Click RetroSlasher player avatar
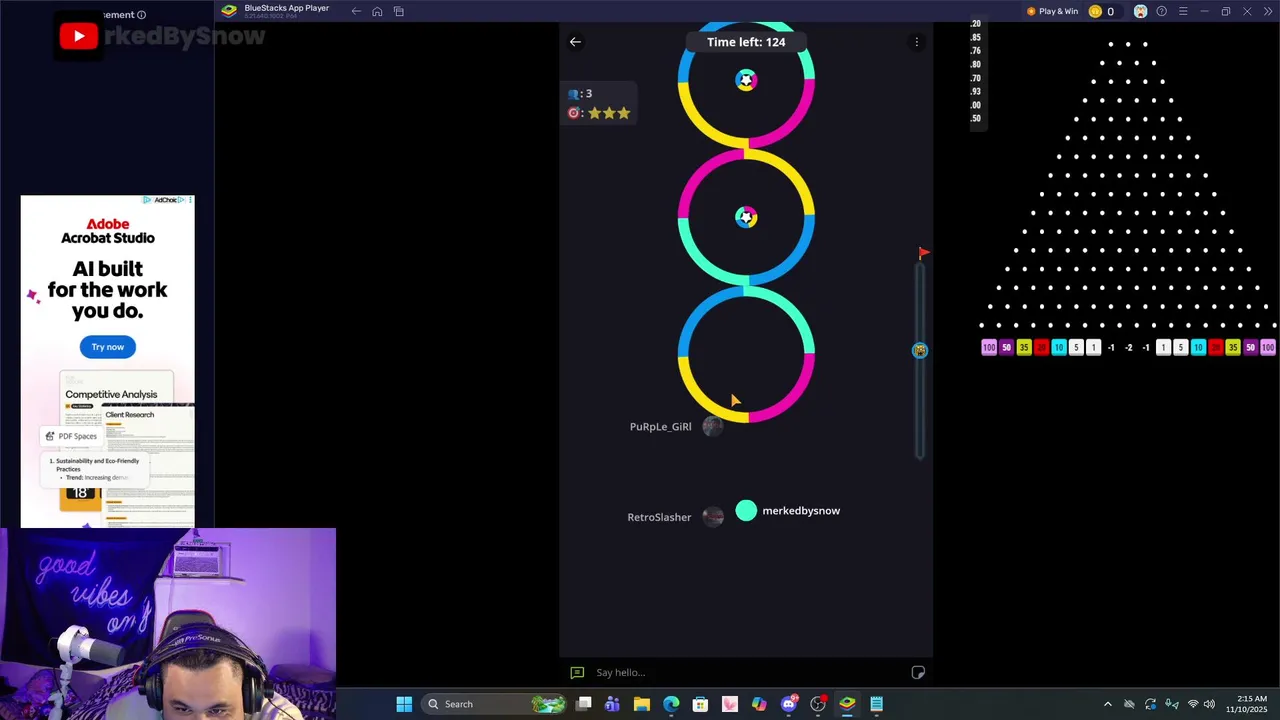 pyautogui.click(x=712, y=516)
